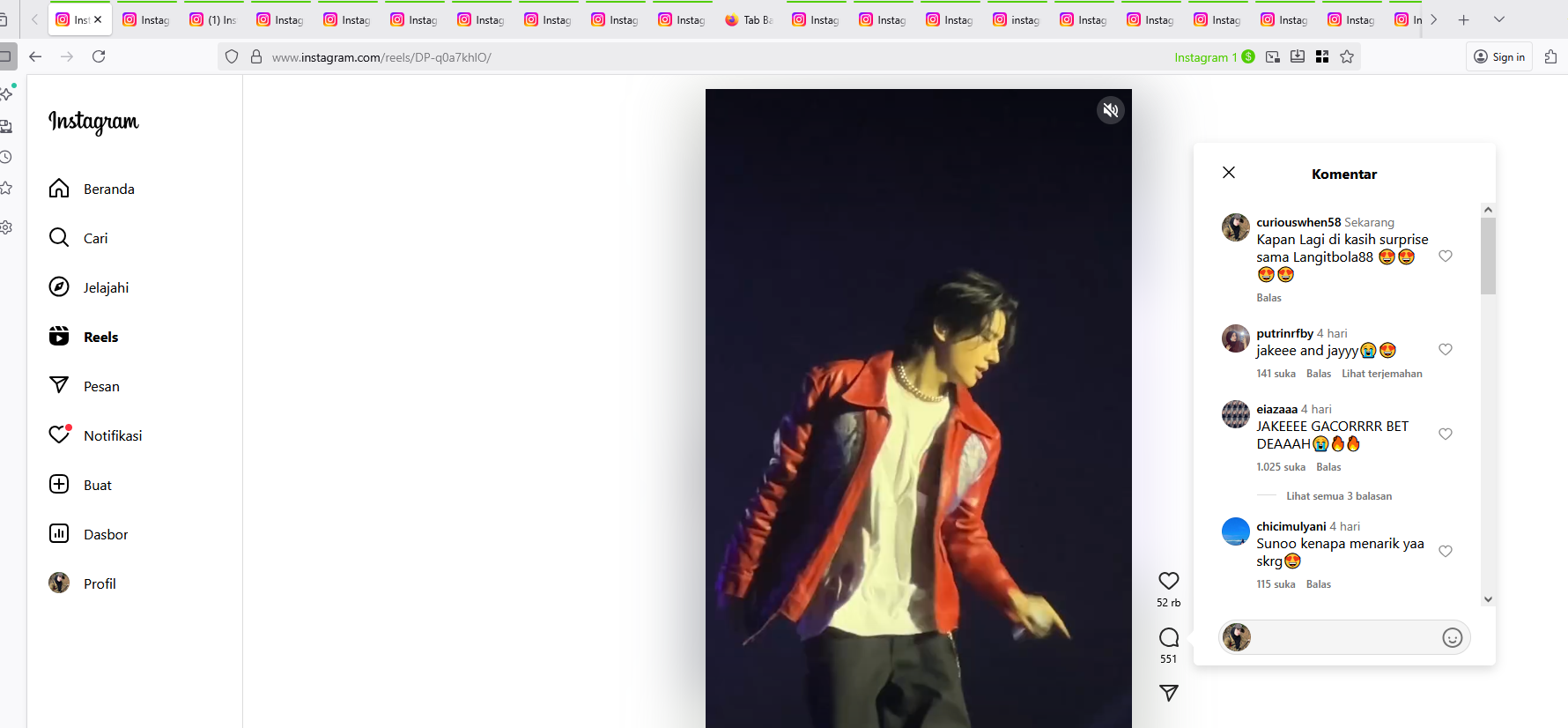
Task: Click shield tracking protection icon
Action: tap(232, 56)
